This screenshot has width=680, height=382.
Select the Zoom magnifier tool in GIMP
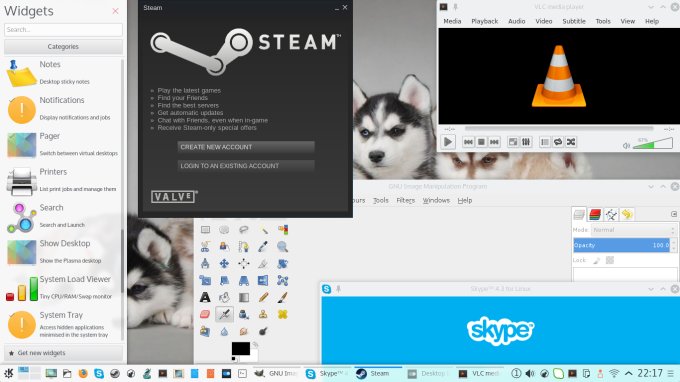[x=283, y=247]
